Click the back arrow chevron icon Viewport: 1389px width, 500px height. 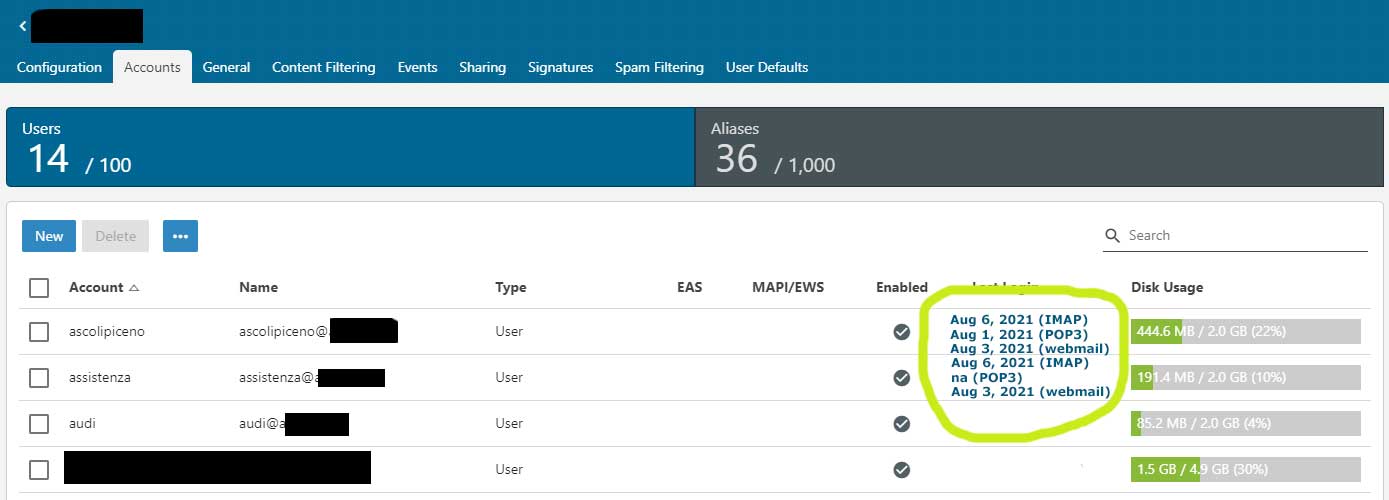(x=22, y=27)
